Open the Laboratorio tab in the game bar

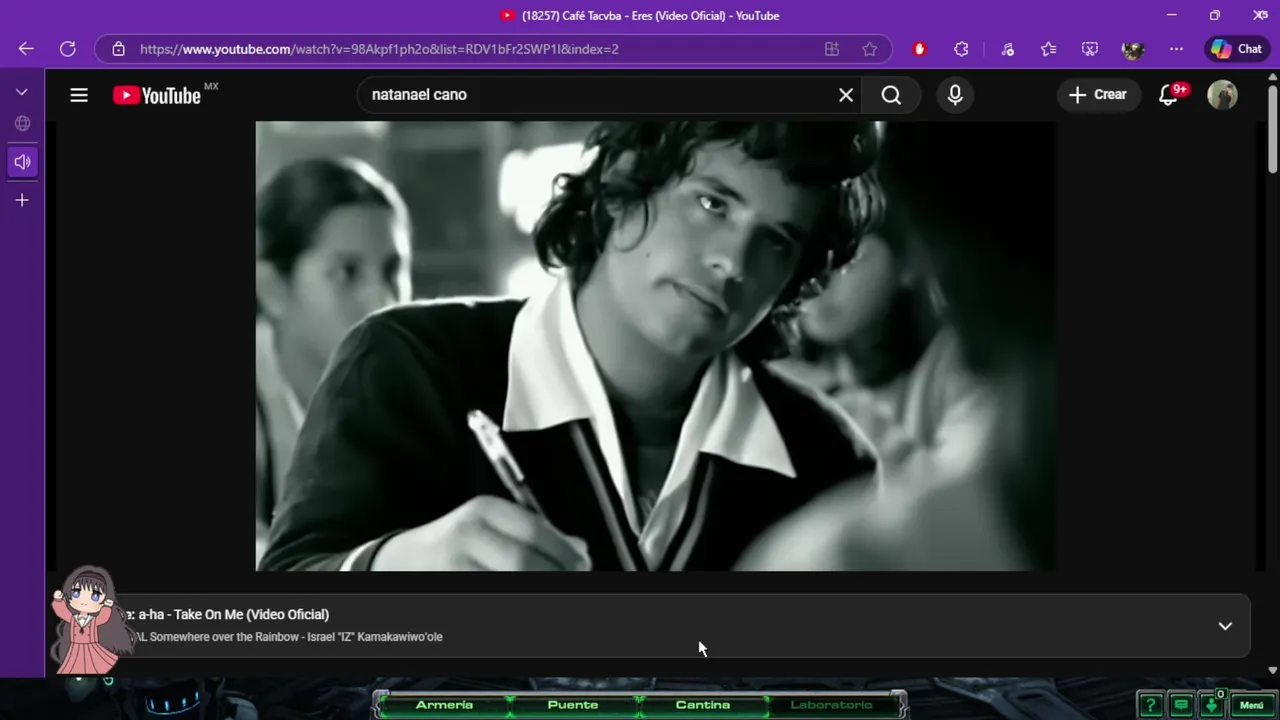[x=832, y=705]
